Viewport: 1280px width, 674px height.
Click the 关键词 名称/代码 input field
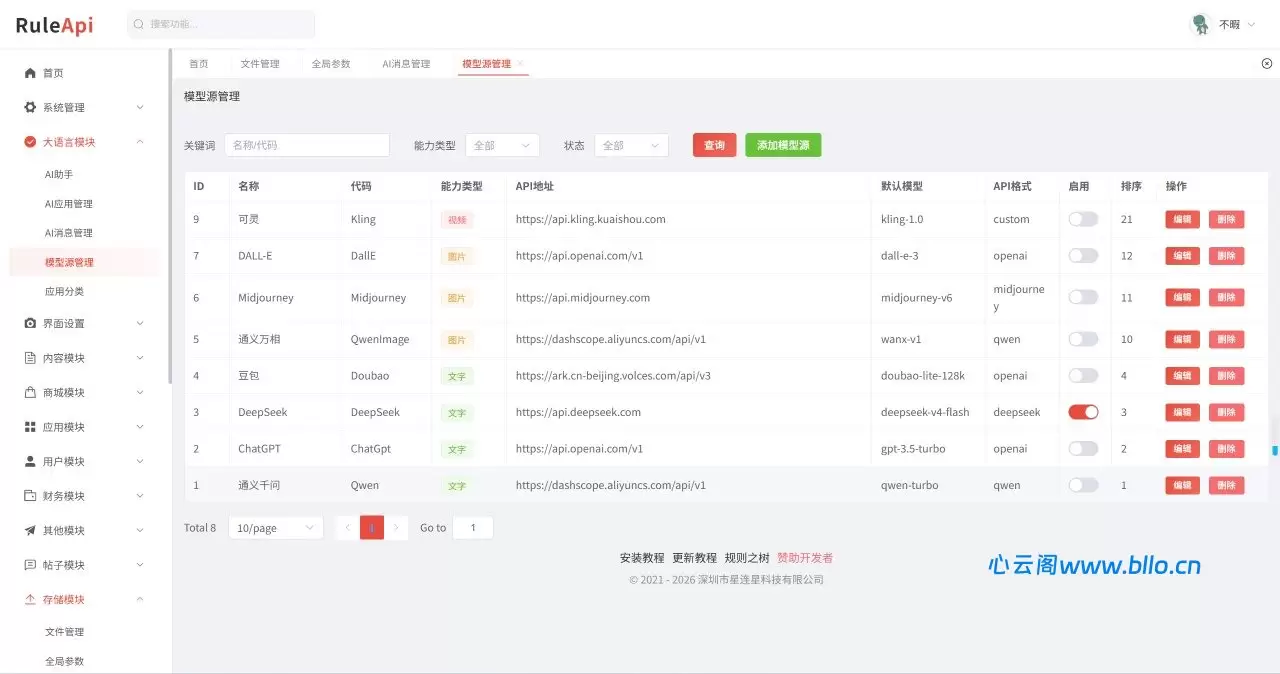pos(307,145)
